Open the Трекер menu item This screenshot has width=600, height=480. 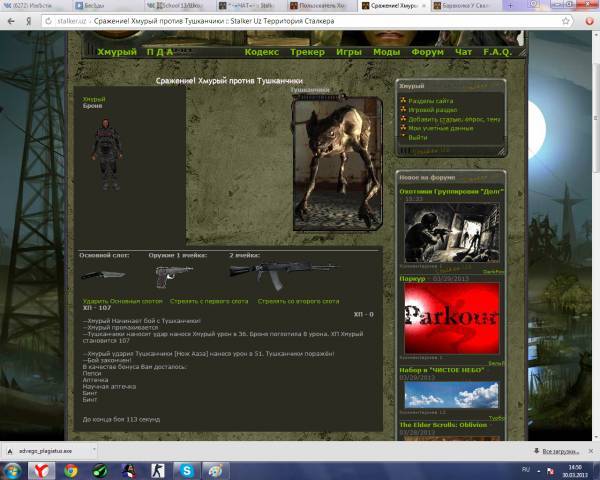click(x=307, y=52)
